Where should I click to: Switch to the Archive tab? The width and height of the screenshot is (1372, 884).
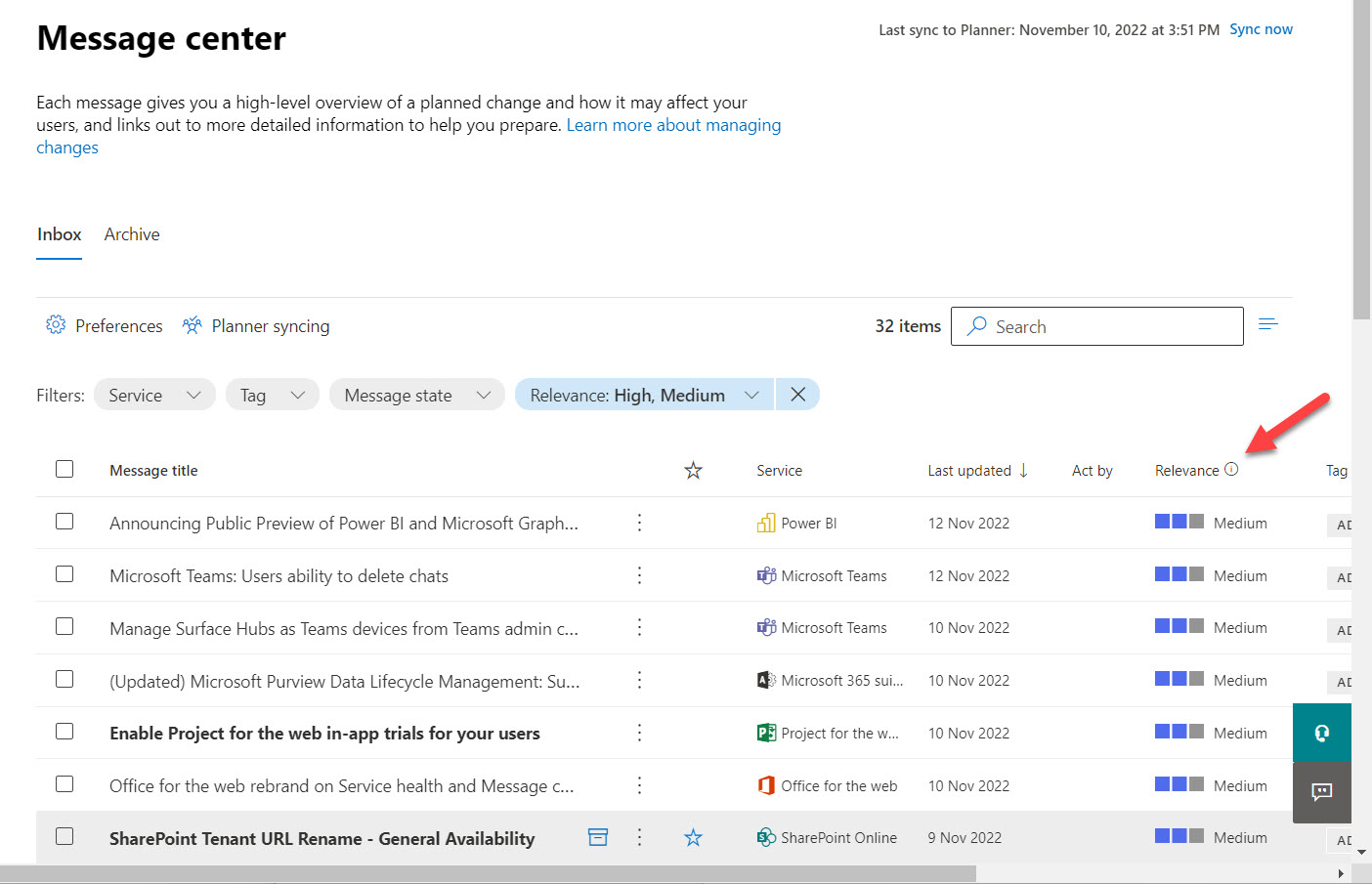(132, 234)
